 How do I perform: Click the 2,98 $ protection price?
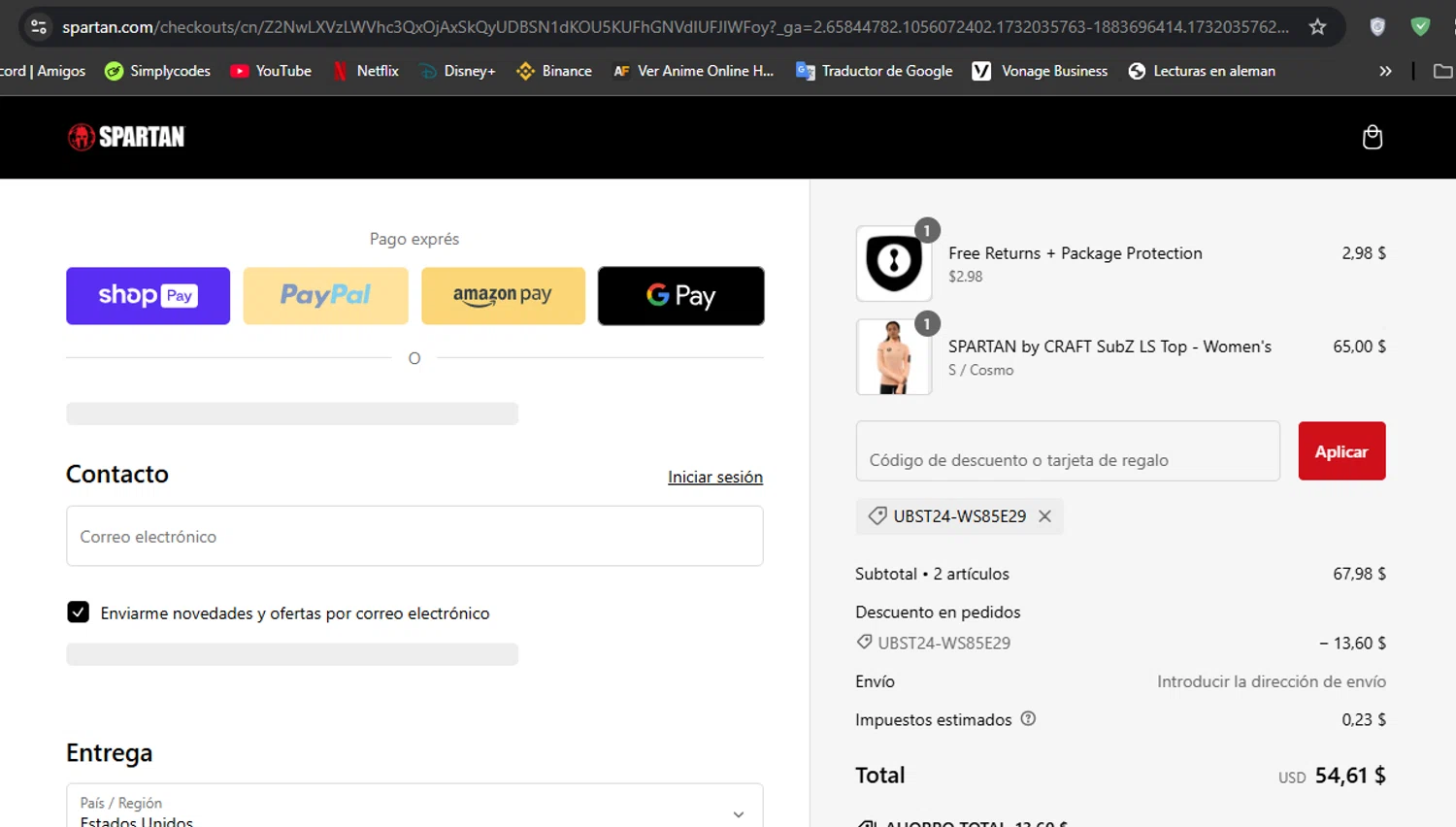tap(1364, 253)
